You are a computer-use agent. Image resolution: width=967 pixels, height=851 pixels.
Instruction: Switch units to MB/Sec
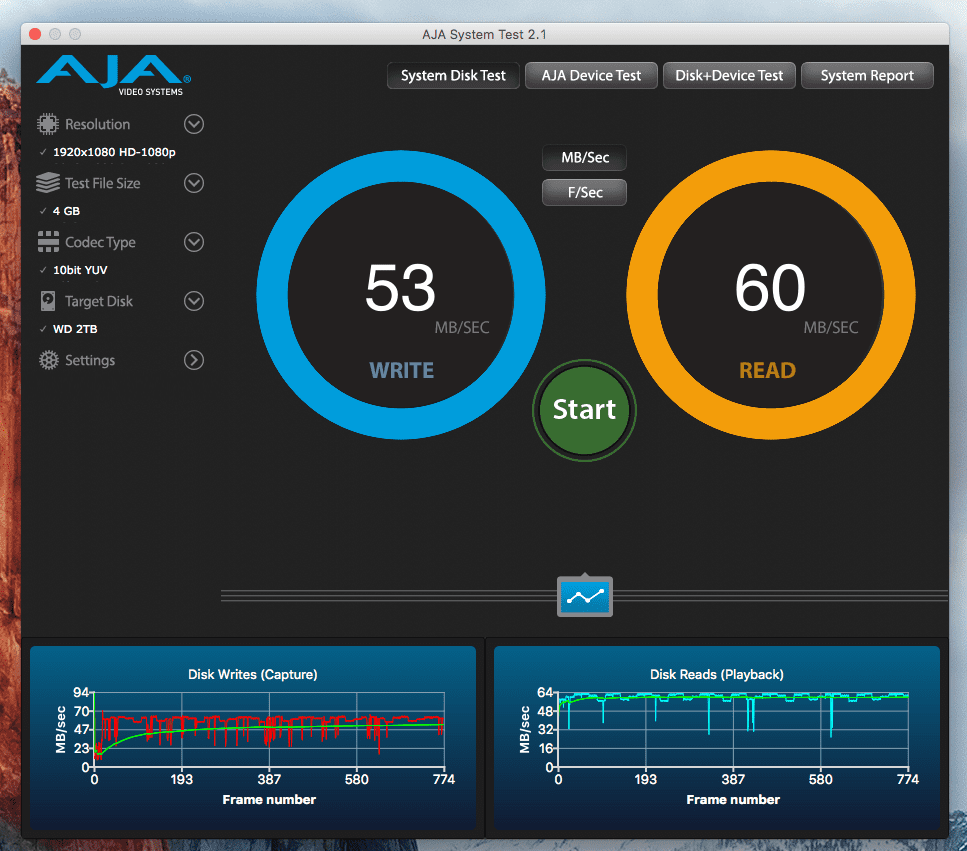coord(584,158)
